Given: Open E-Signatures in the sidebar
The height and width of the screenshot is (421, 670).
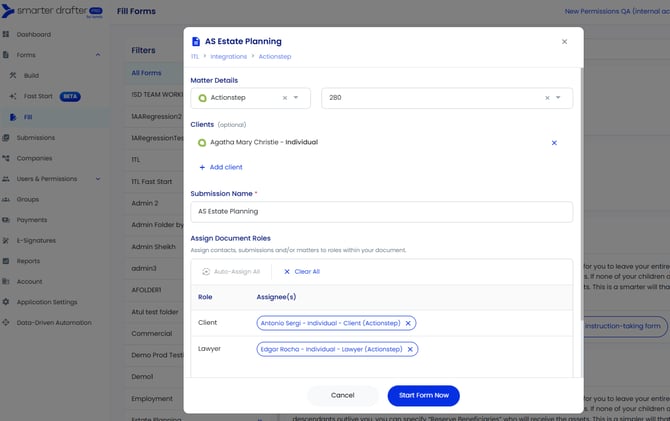Looking at the screenshot, I should point(37,240).
